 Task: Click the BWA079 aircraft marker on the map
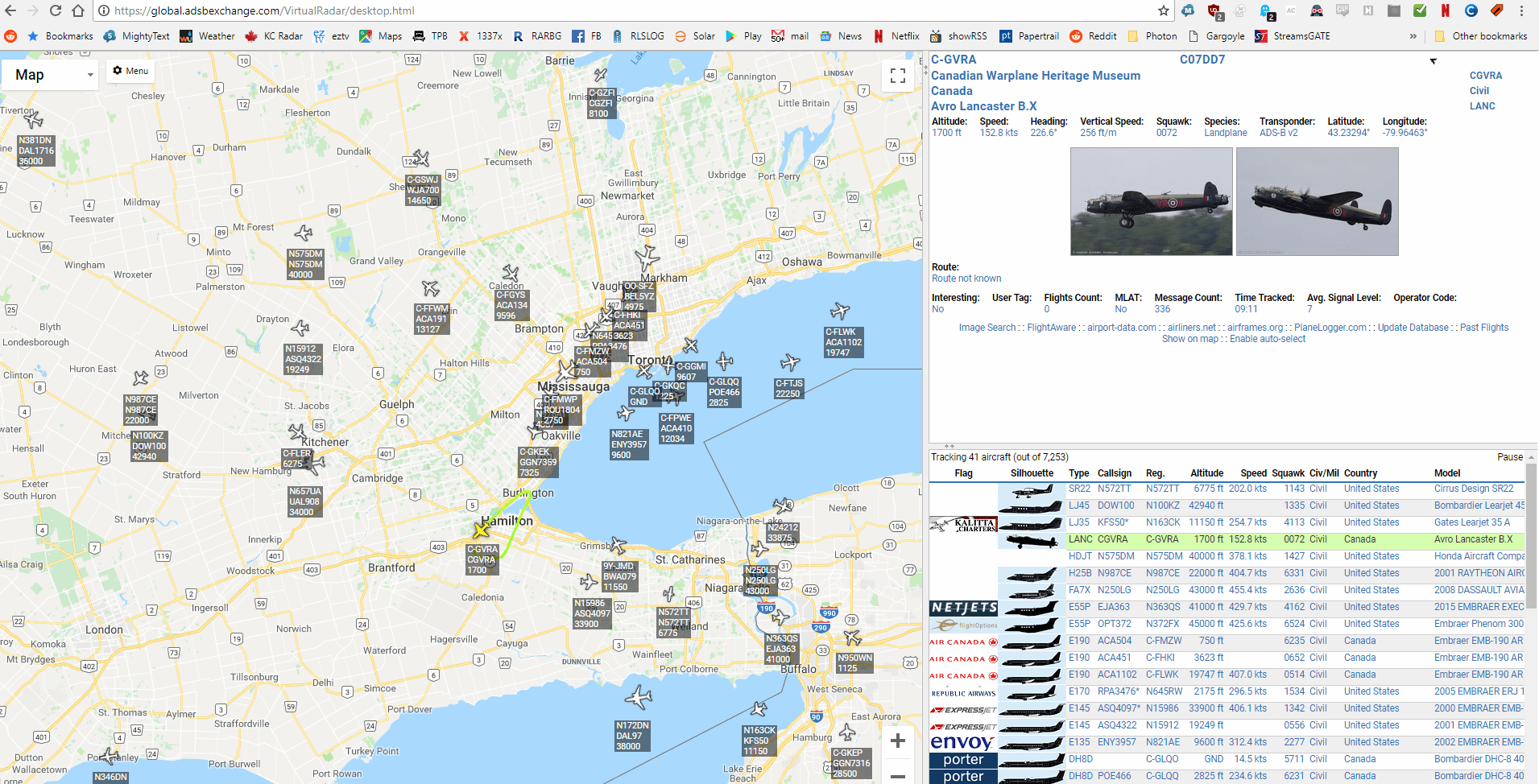click(x=618, y=546)
